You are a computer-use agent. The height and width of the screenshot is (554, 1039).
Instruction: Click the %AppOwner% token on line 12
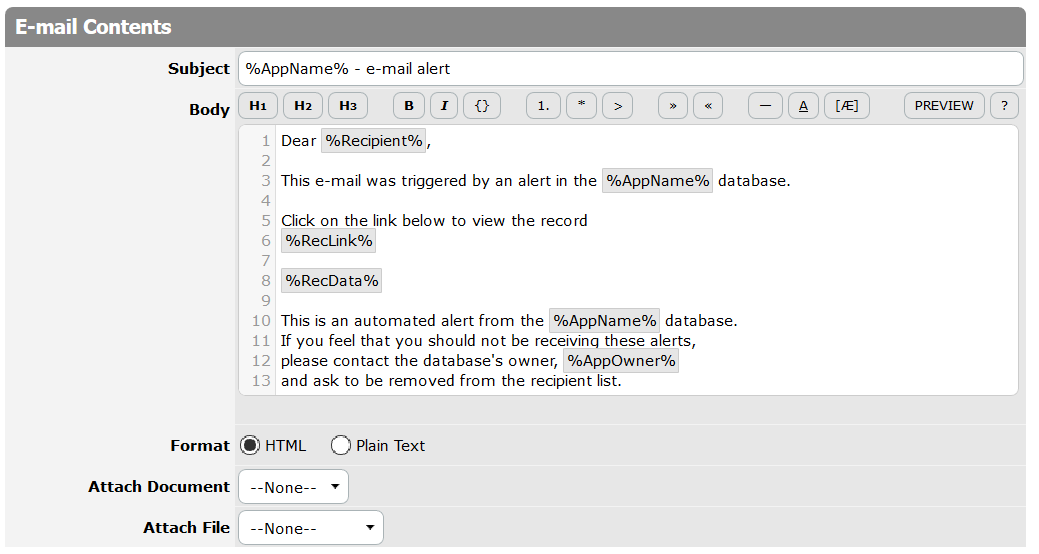tap(621, 360)
